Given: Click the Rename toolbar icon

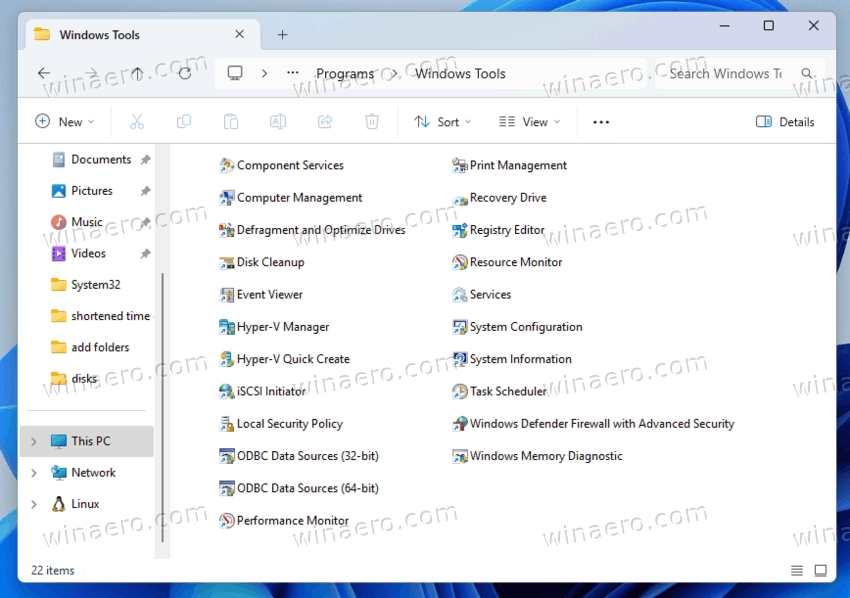Looking at the screenshot, I should pos(278,121).
